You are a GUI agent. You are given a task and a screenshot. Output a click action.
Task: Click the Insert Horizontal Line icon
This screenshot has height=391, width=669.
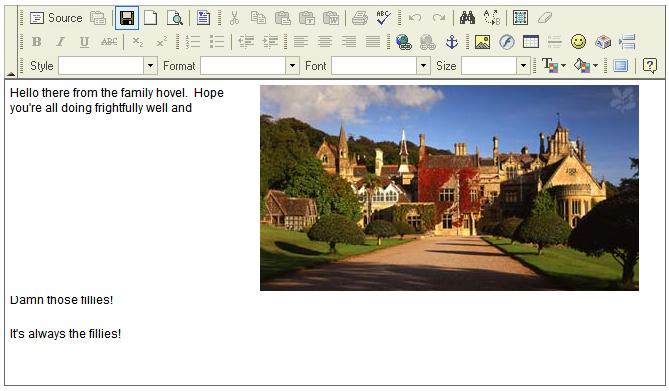(x=554, y=42)
